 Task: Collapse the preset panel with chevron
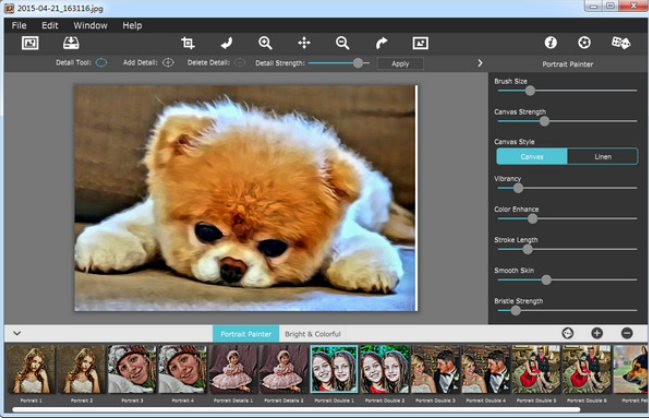point(17,333)
